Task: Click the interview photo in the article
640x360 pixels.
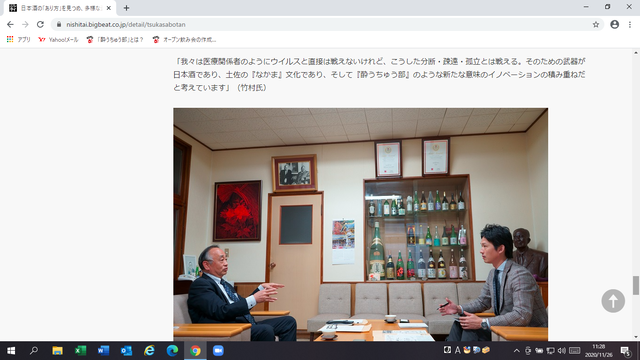Action: point(360,224)
